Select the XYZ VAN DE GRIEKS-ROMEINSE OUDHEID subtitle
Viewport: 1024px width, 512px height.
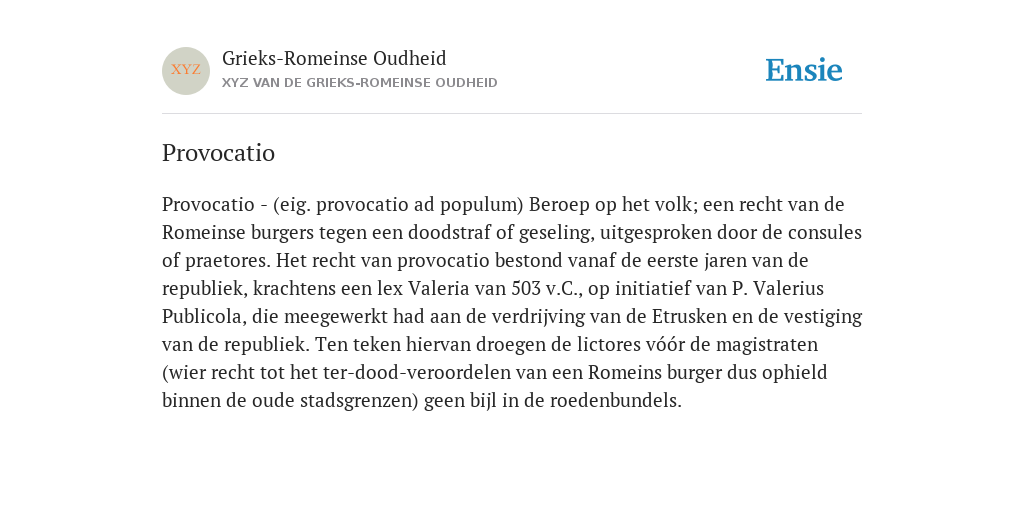coord(360,83)
